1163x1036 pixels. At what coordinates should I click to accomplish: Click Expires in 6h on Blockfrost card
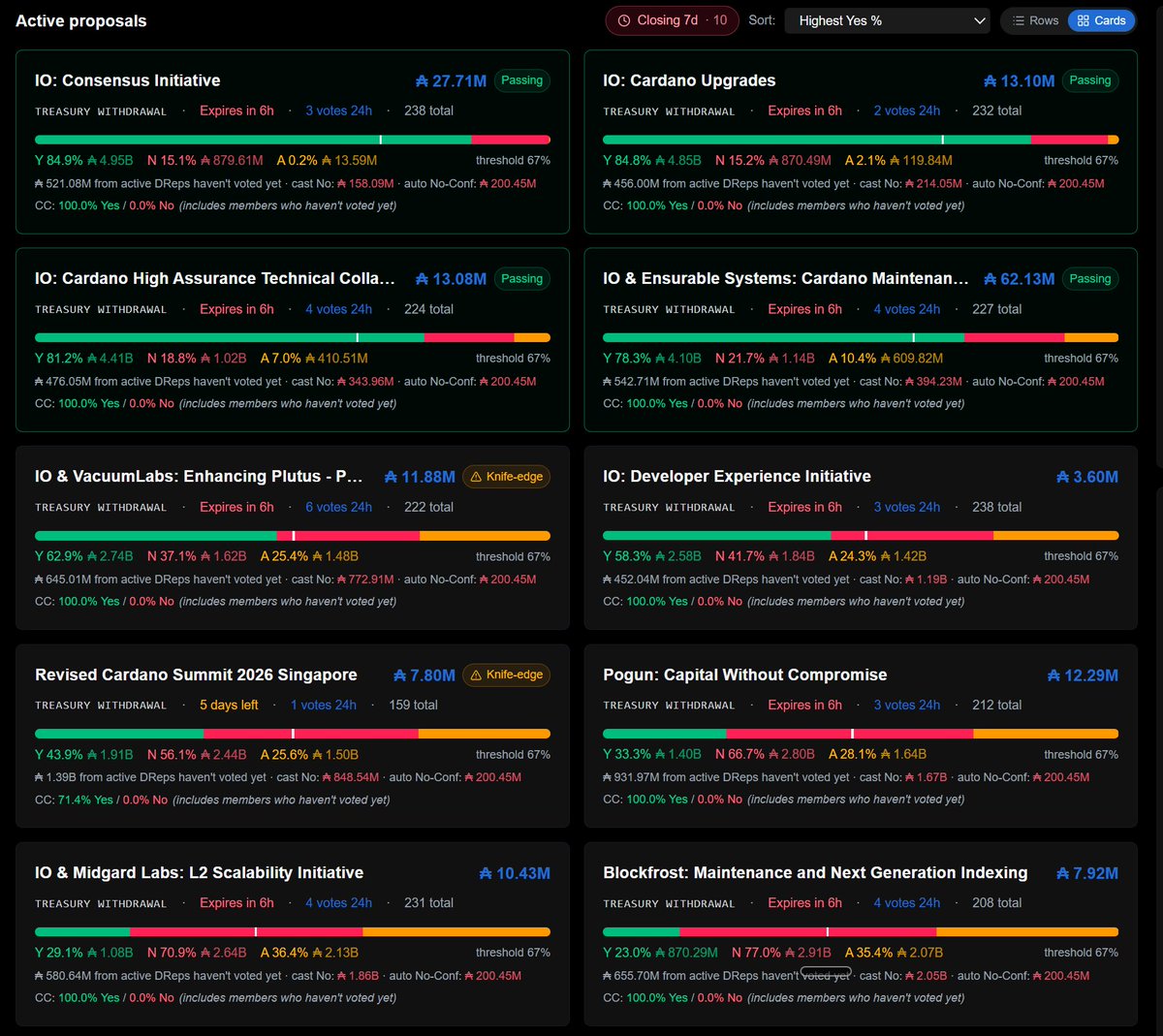point(804,902)
